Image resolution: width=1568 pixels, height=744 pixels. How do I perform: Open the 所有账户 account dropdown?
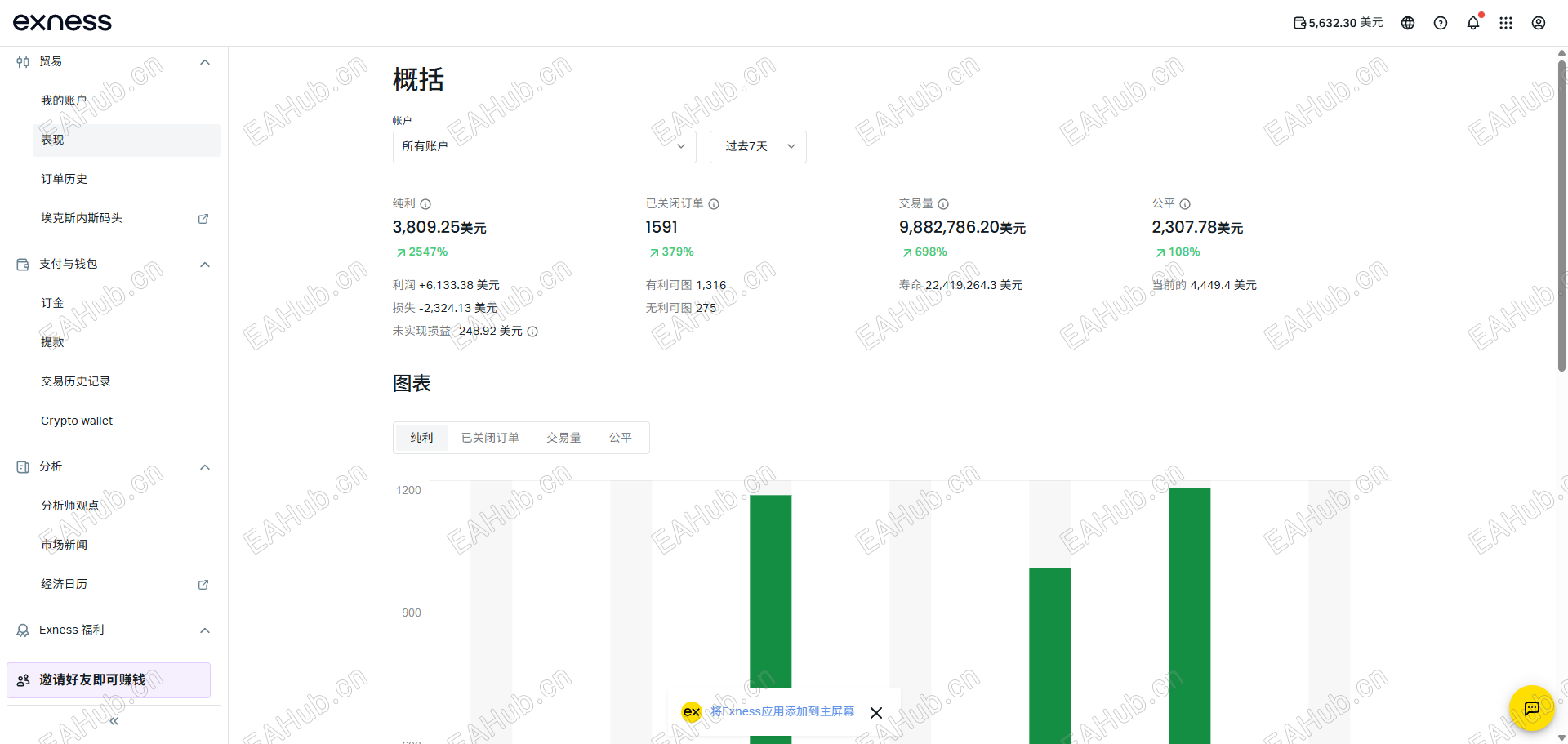544,147
